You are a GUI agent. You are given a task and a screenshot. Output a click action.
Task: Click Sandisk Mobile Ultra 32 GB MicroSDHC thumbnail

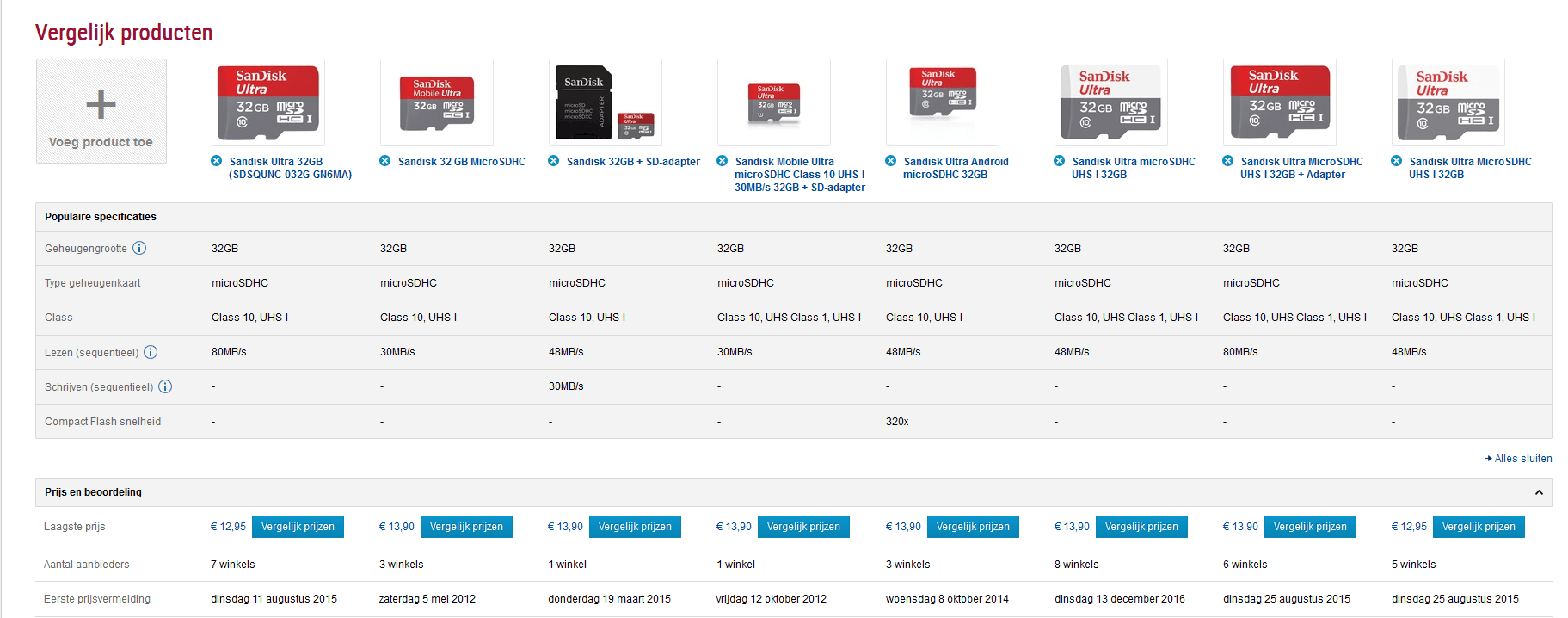[x=437, y=102]
